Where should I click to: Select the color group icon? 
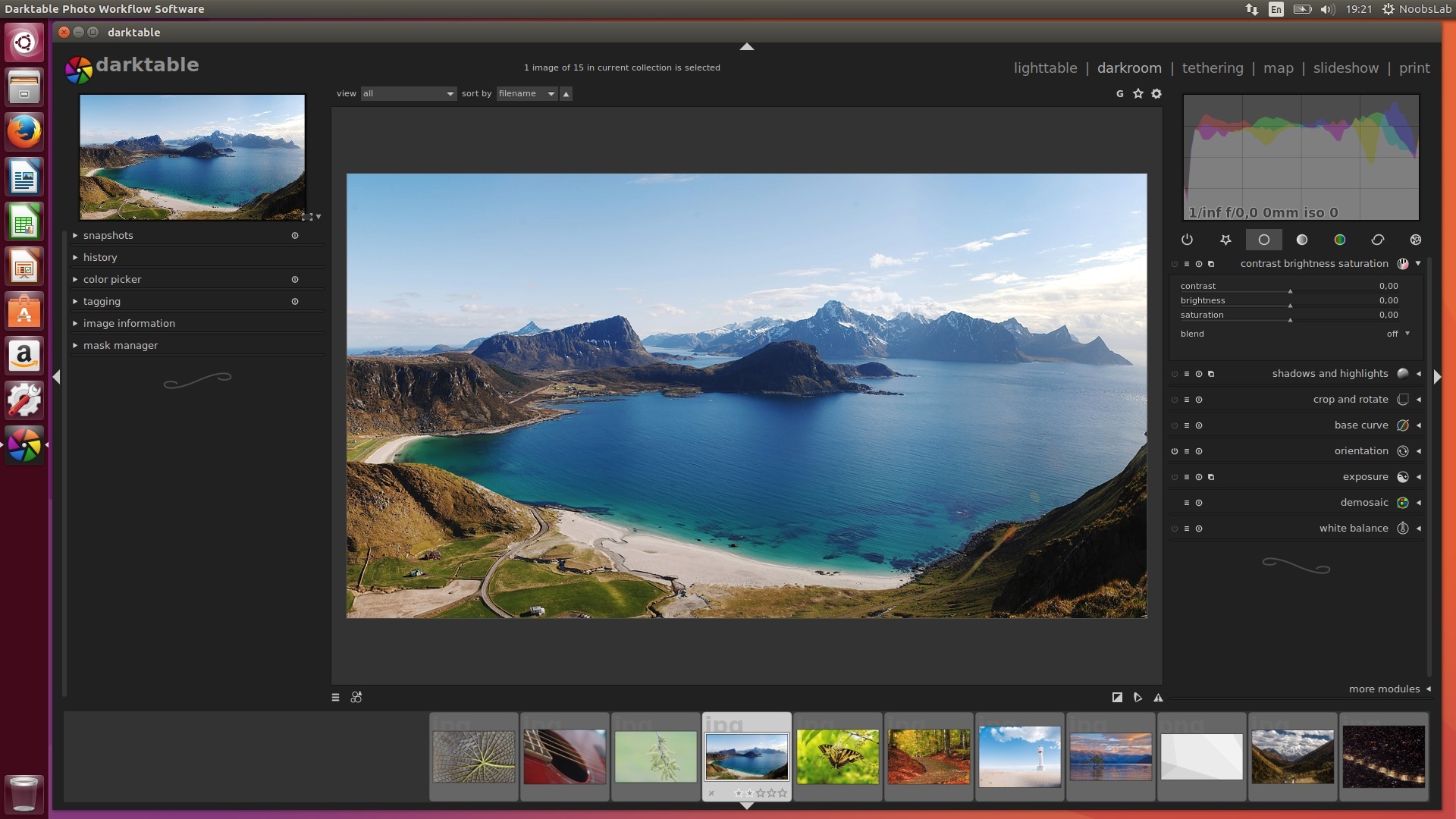point(1340,240)
